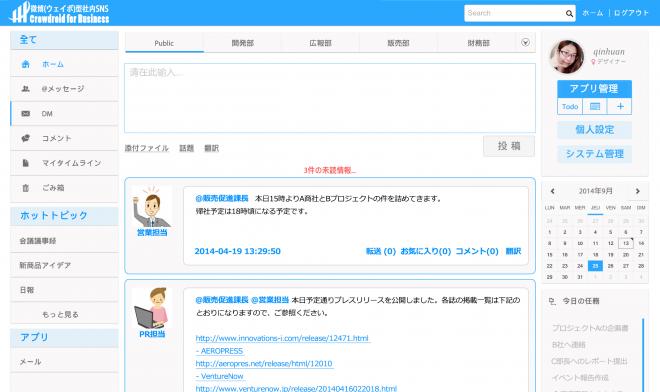
Task: Open マイタイムライン in the sidebar
Action: click(64, 163)
